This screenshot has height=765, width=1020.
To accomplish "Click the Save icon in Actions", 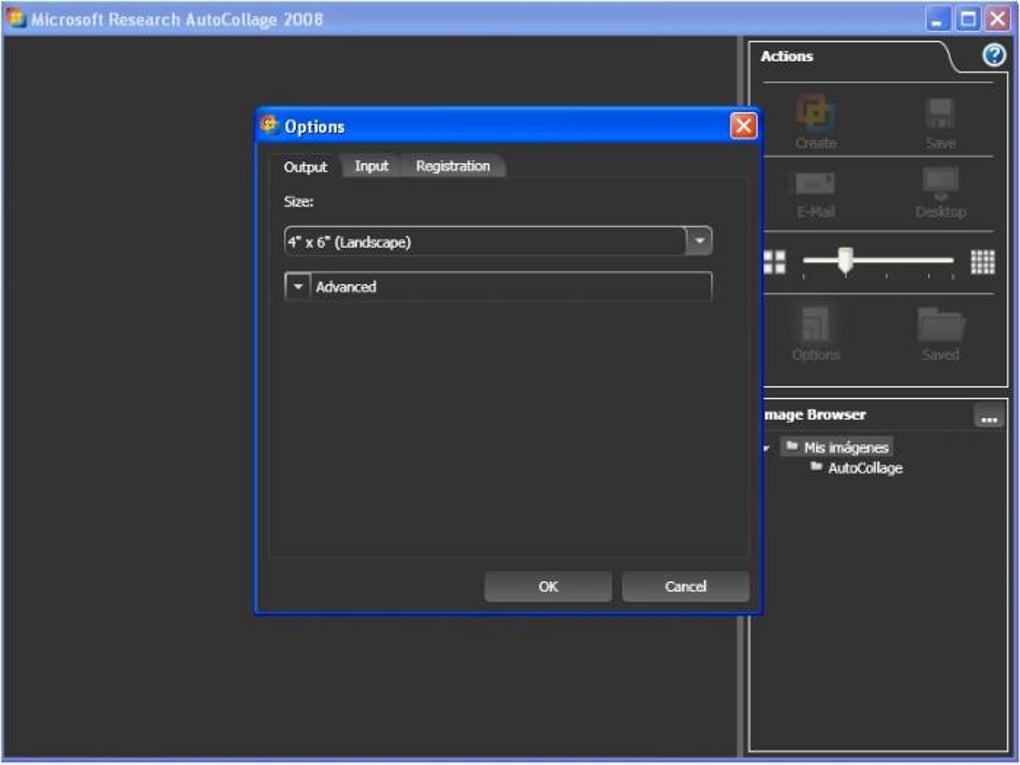I will (940, 114).
